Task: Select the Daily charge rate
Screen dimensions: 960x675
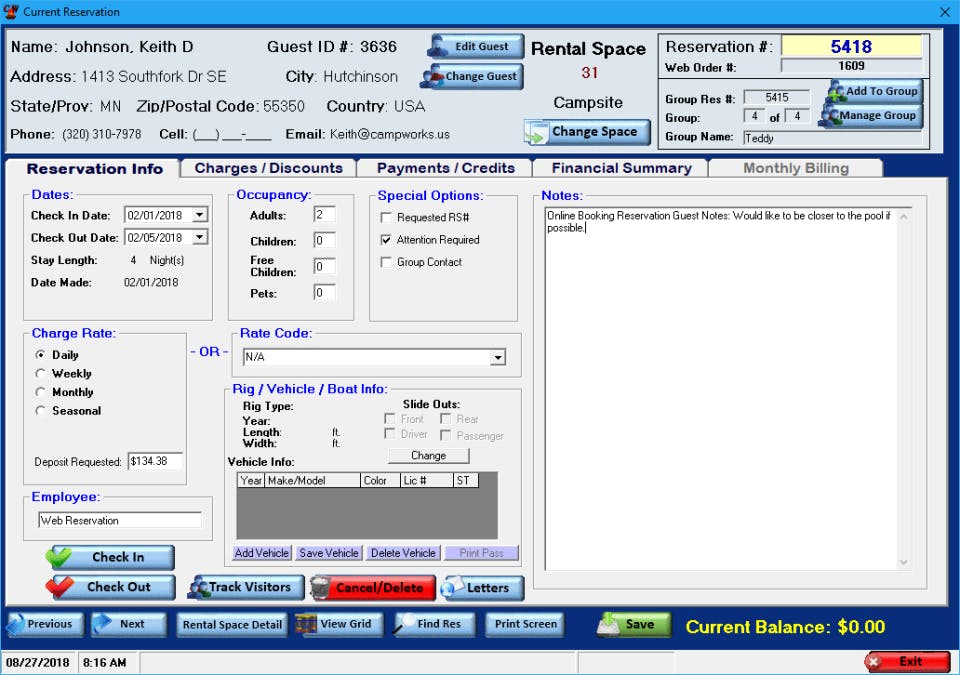Action: tap(40, 355)
